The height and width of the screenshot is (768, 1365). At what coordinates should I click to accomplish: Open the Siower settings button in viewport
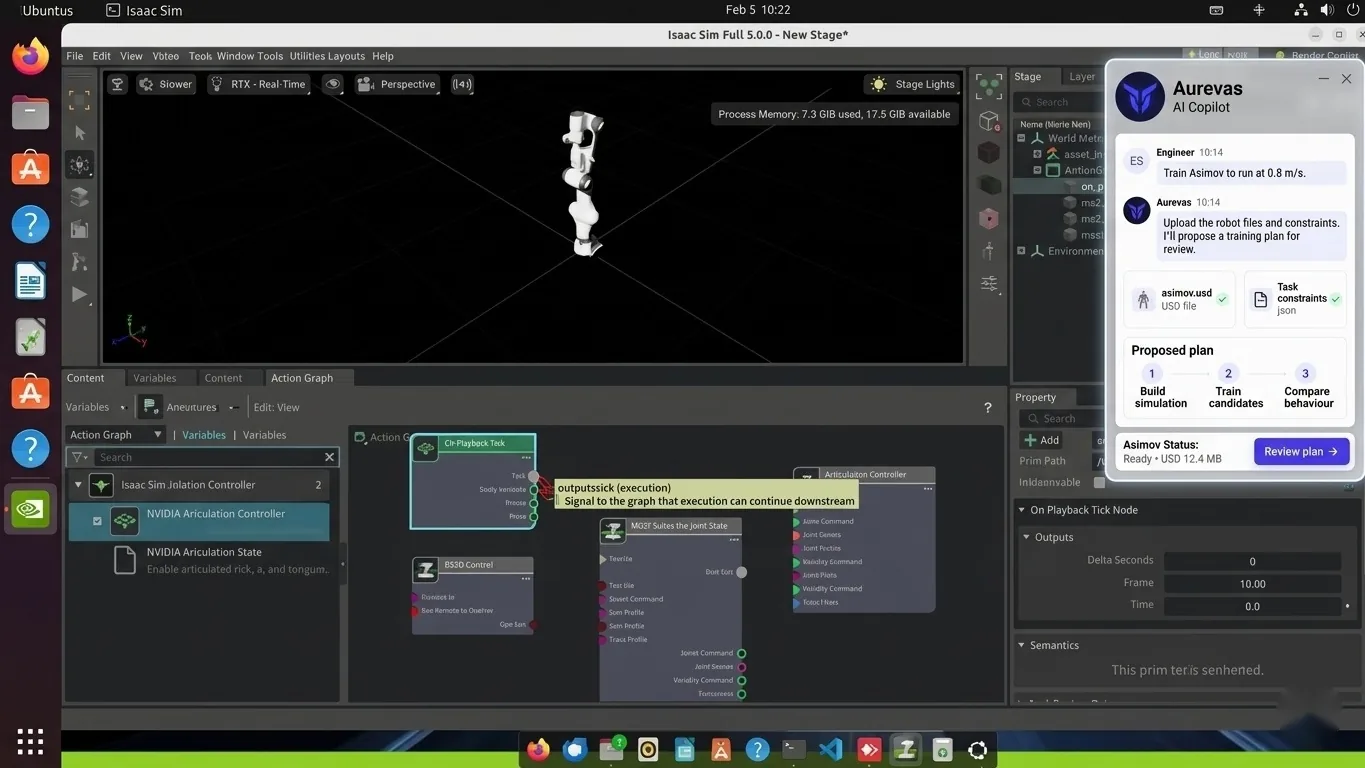pos(166,84)
